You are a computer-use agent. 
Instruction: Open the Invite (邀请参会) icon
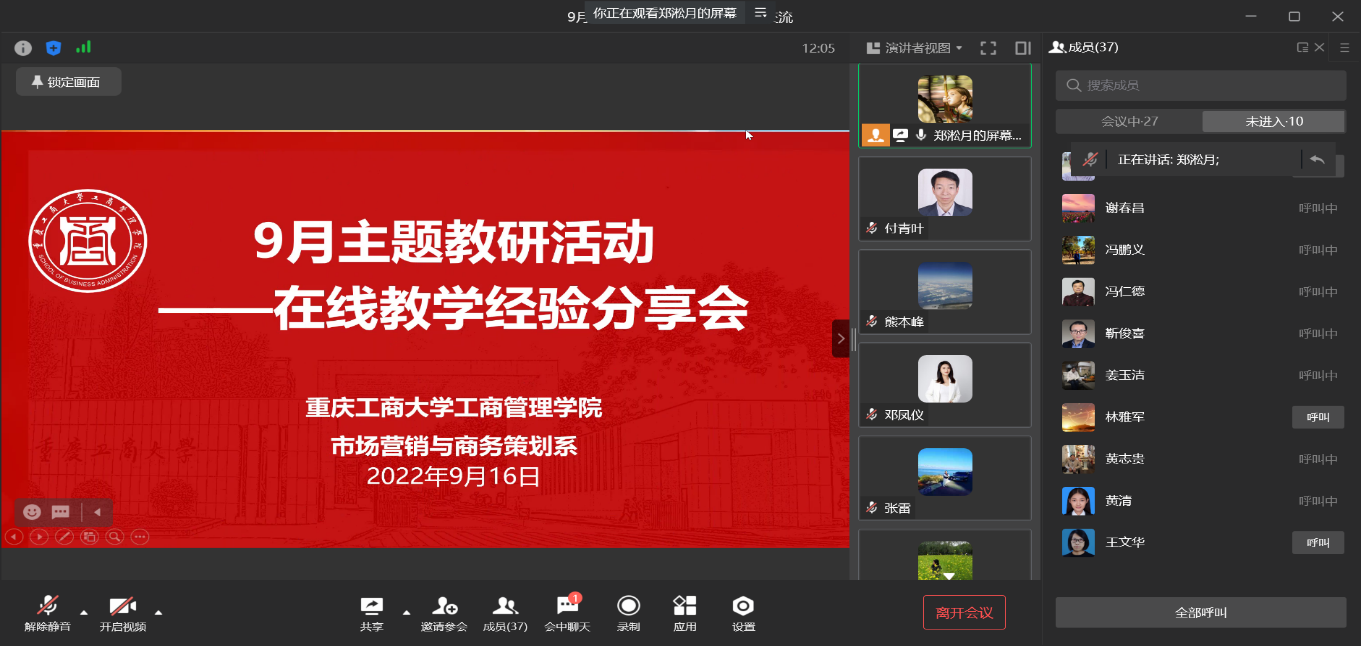point(444,611)
